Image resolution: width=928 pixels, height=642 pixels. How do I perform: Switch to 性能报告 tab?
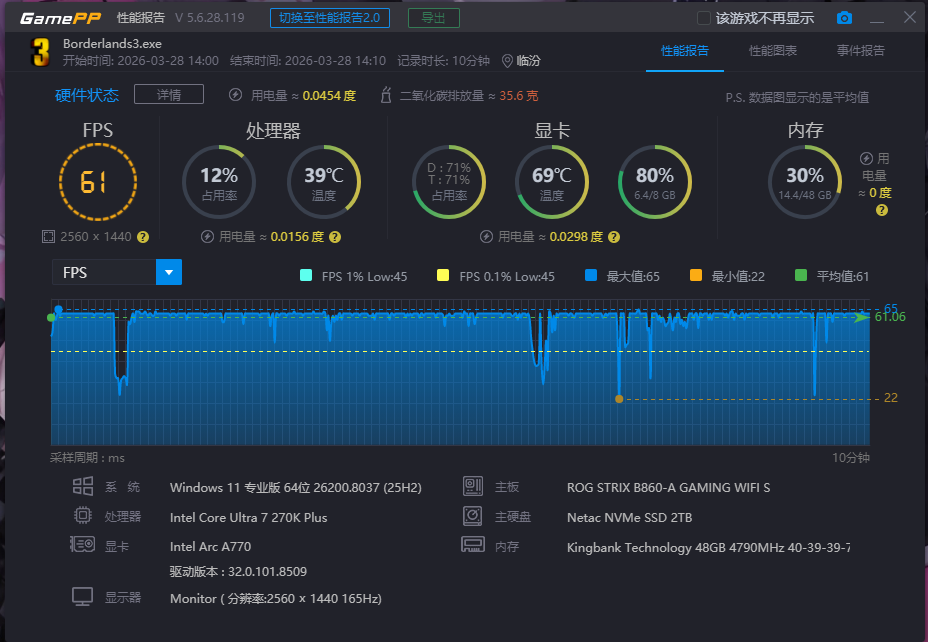685,51
